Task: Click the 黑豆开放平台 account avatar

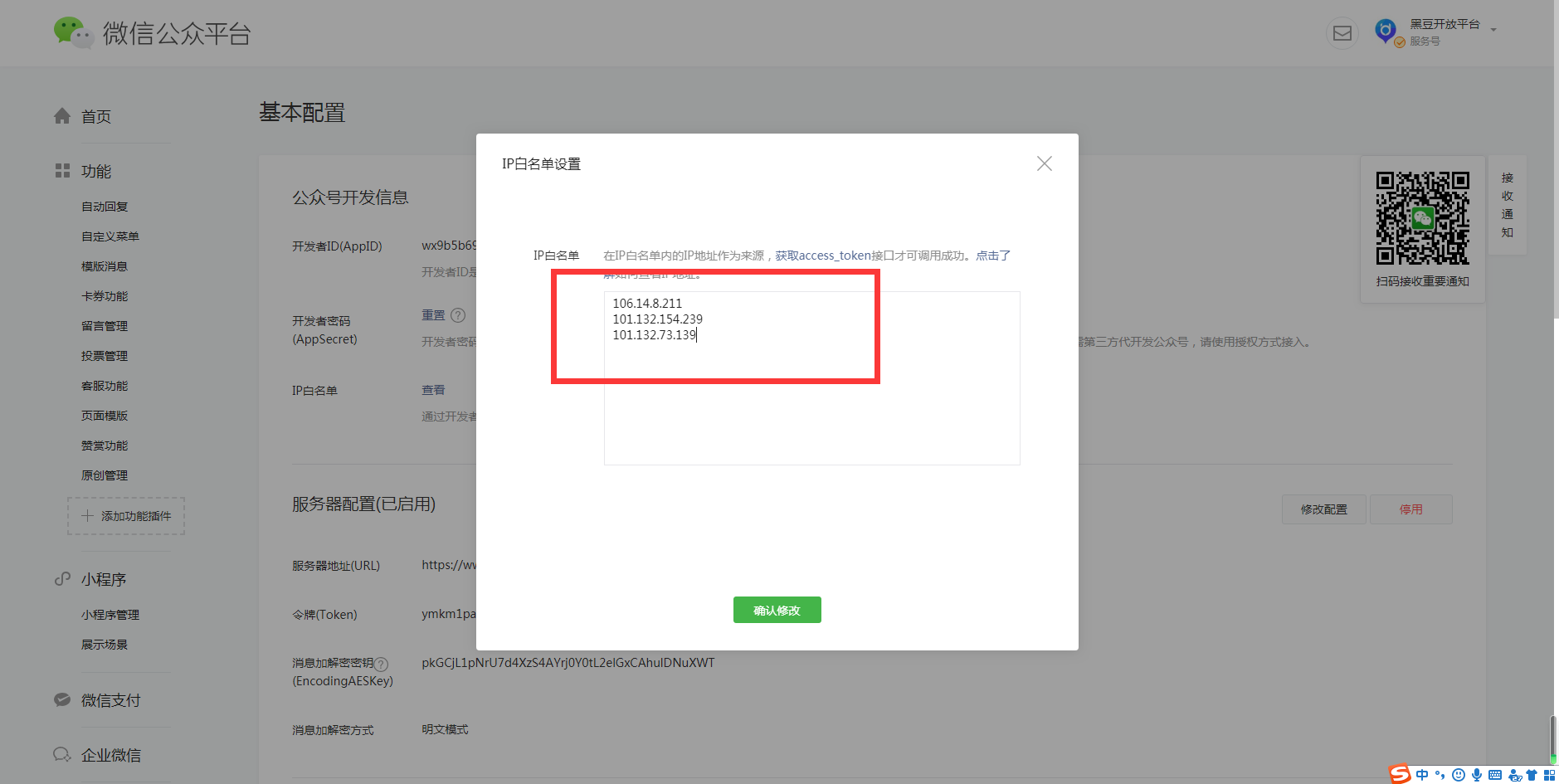Action: click(x=1386, y=31)
